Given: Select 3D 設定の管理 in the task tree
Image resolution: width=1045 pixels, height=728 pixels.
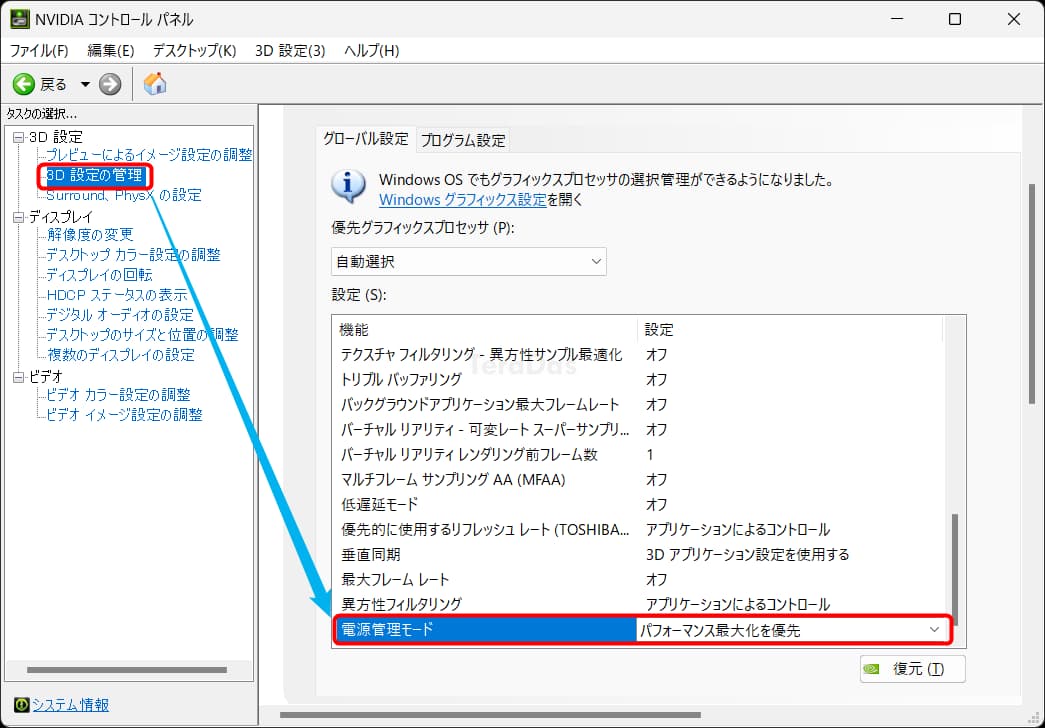Looking at the screenshot, I should pos(95,175).
